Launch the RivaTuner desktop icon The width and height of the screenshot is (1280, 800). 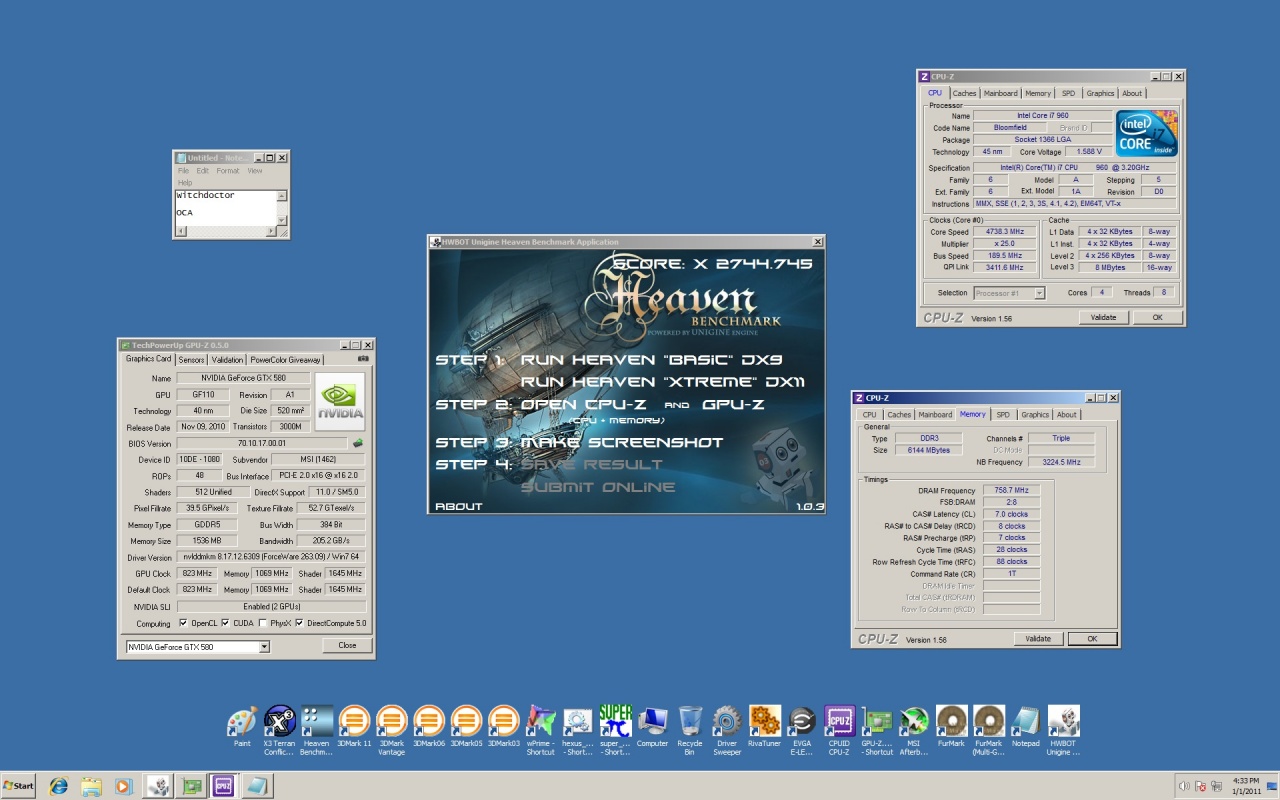(x=764, y=721)
